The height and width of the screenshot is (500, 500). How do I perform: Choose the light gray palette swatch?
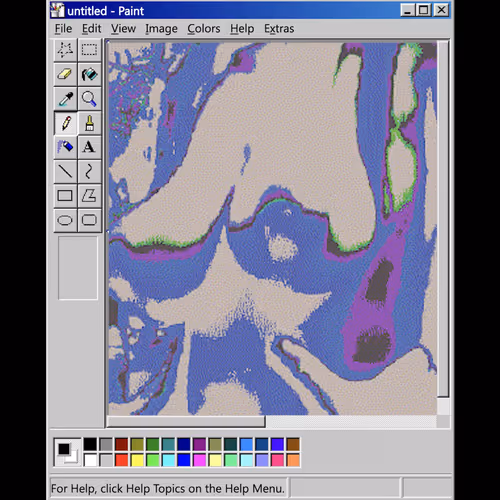point(106,460)
